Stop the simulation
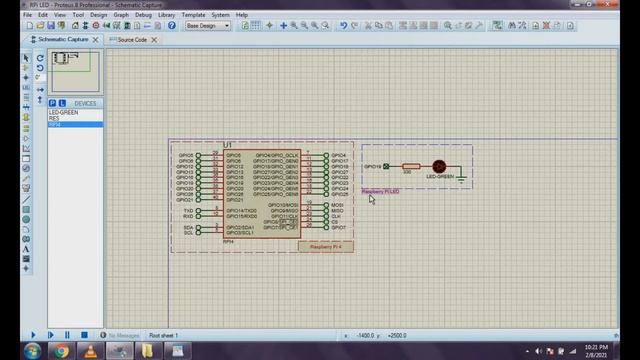 84,335
